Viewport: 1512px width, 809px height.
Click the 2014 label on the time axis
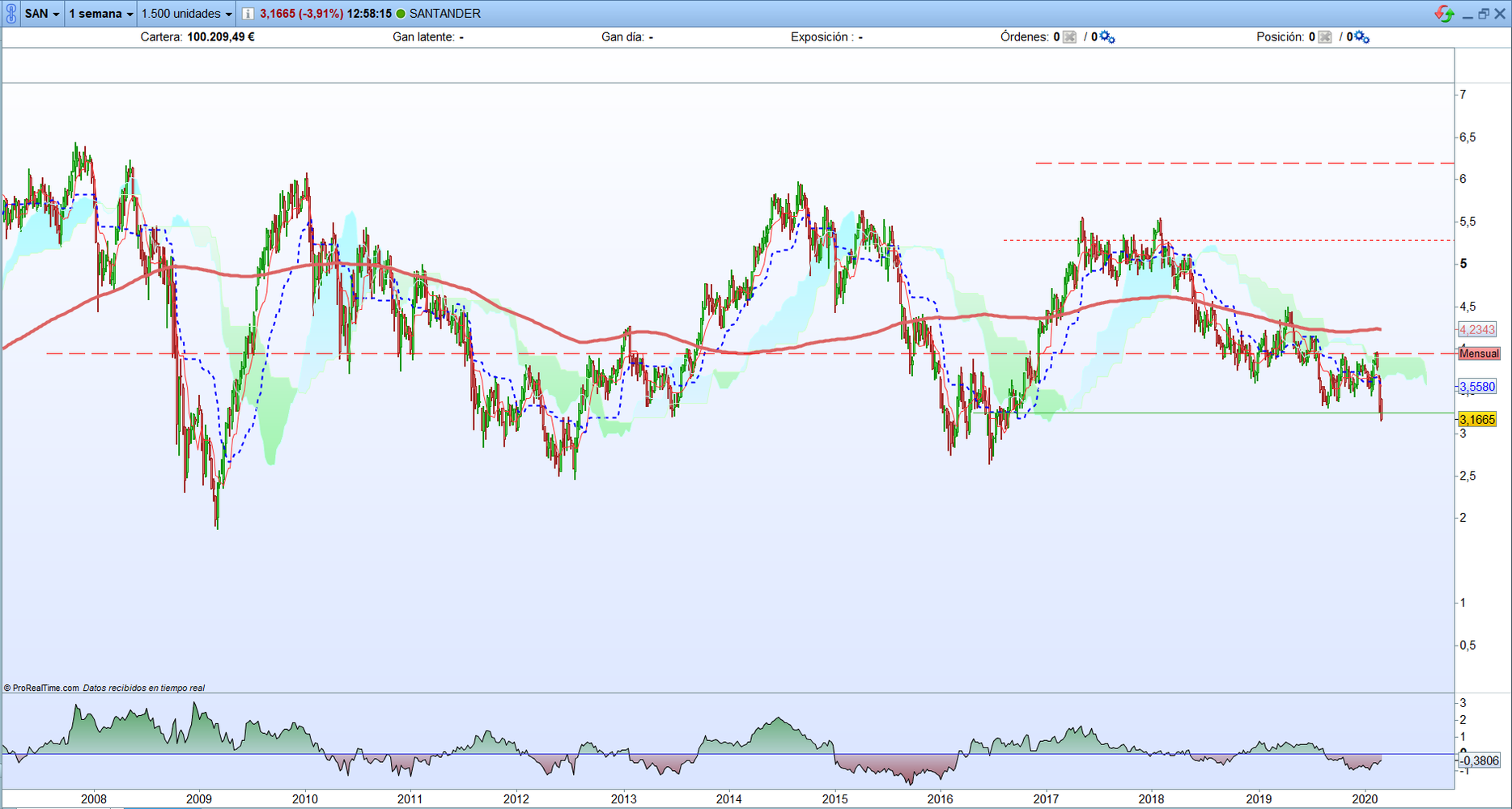coord(728,799)
